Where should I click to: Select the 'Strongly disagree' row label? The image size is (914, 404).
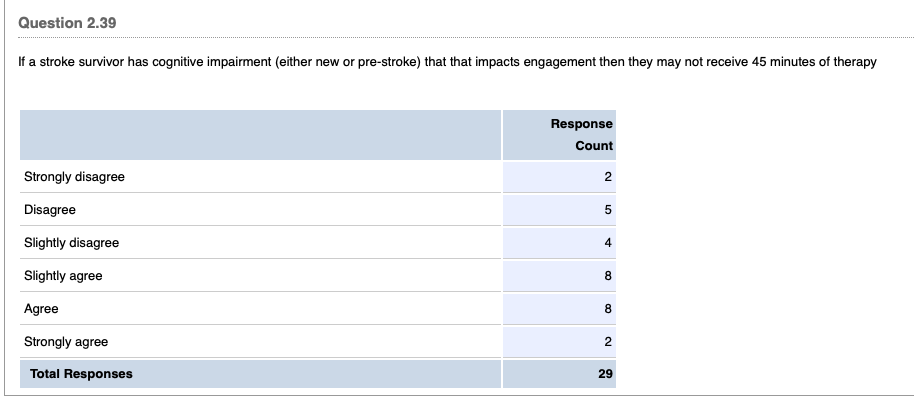coord(74,177)
